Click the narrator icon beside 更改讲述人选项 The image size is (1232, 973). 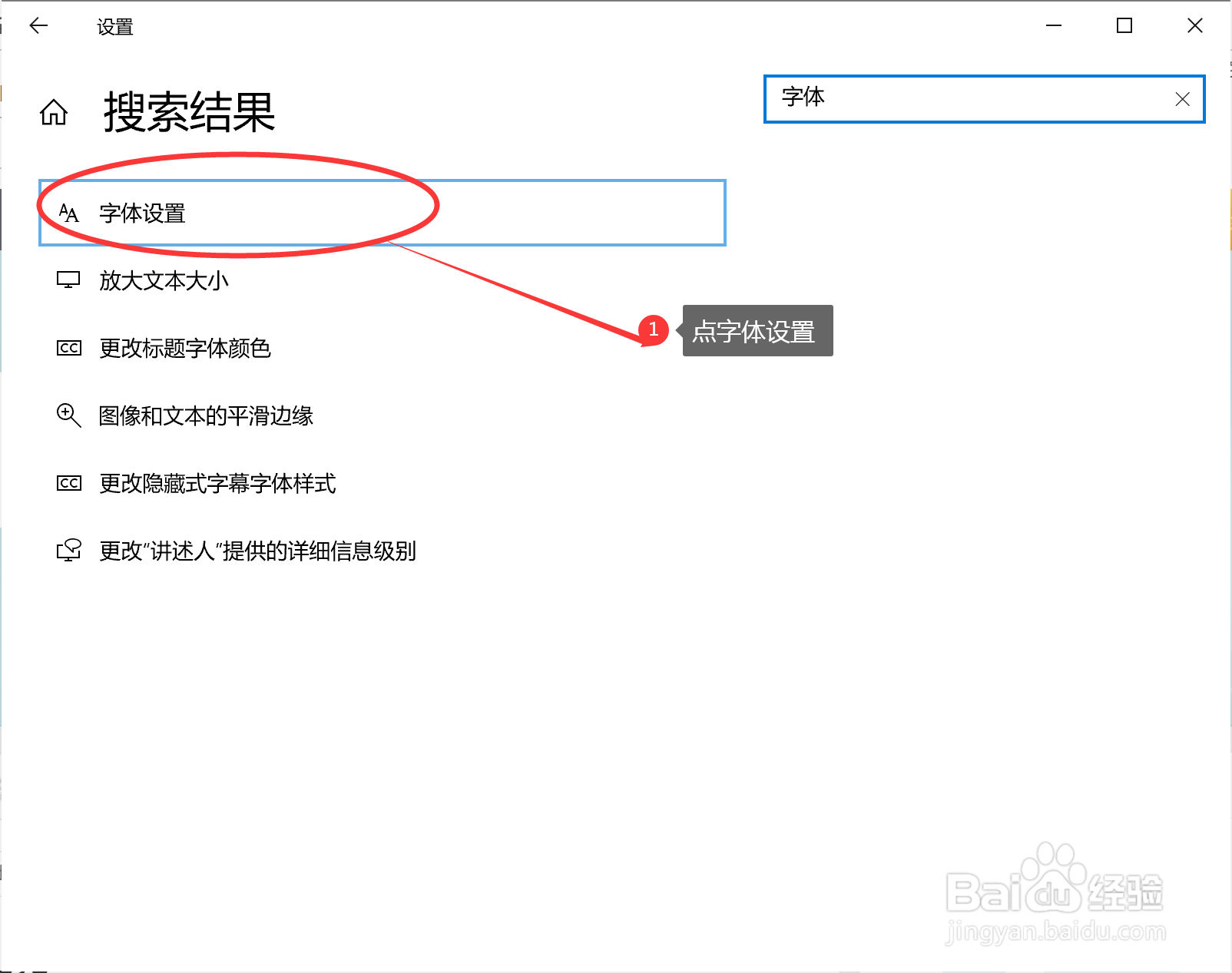click(68, 551)
